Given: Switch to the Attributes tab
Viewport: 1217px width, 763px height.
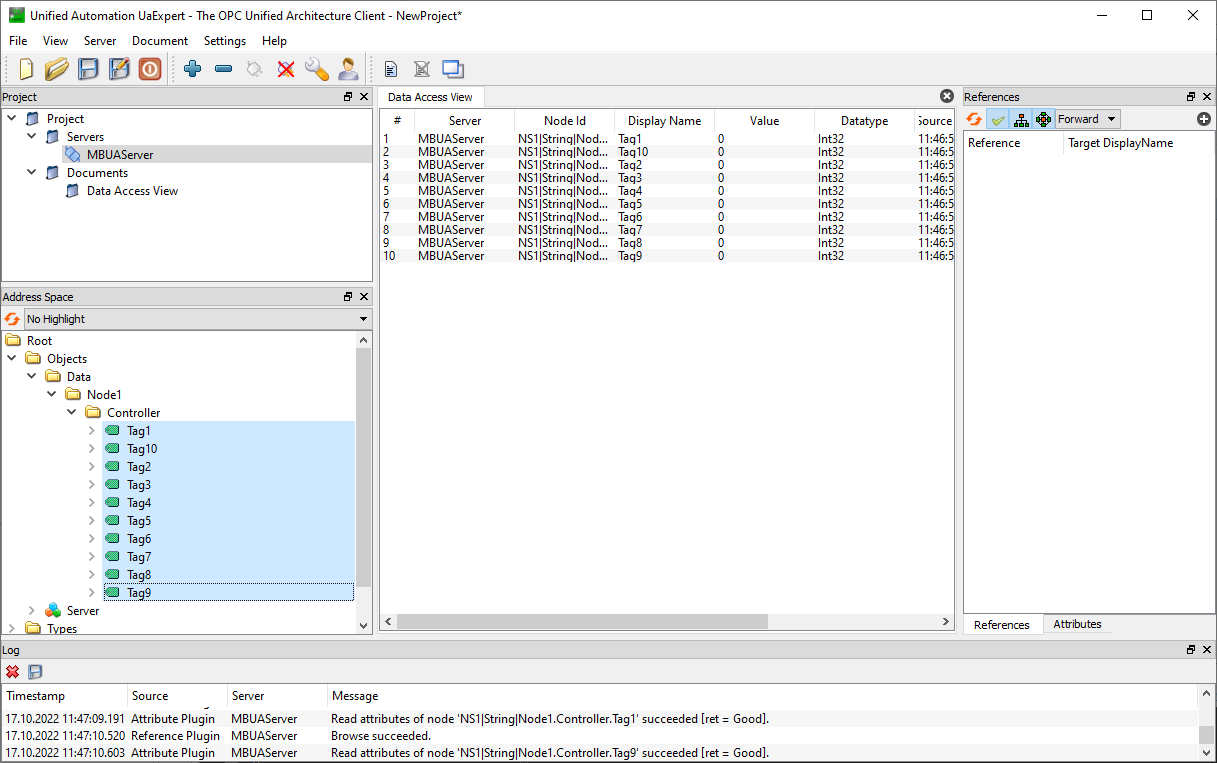Looking at the screenshot, I should [1077, 624].
